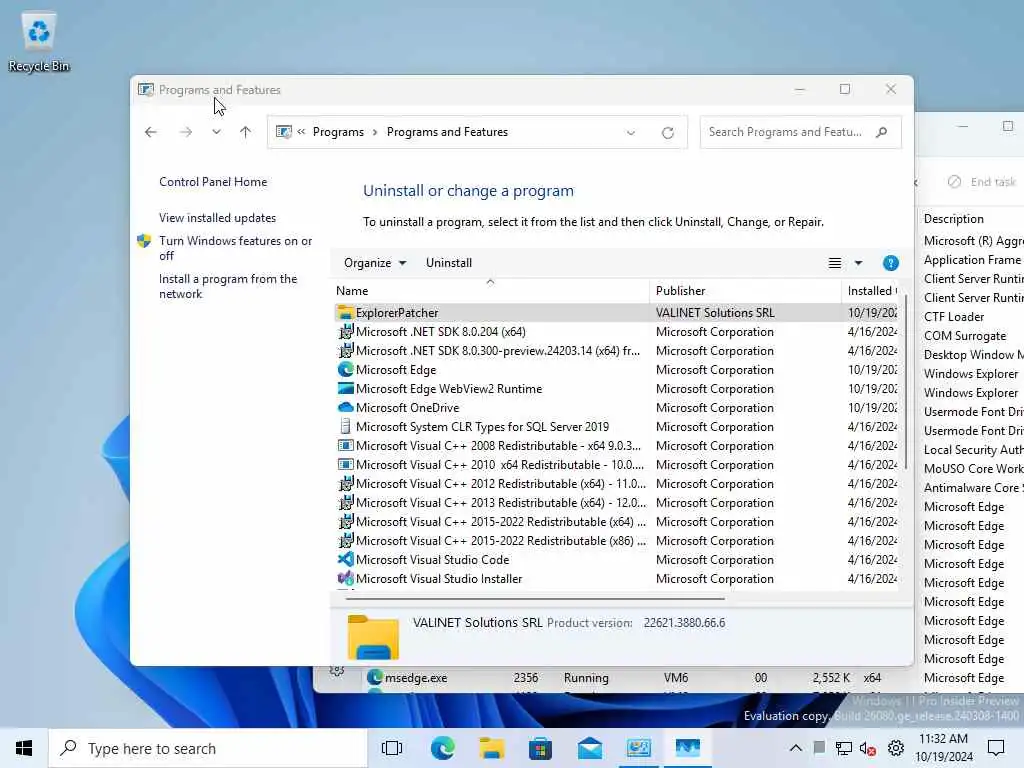Click VALINET Solutions SRL publisher cell

pos(715,313)
